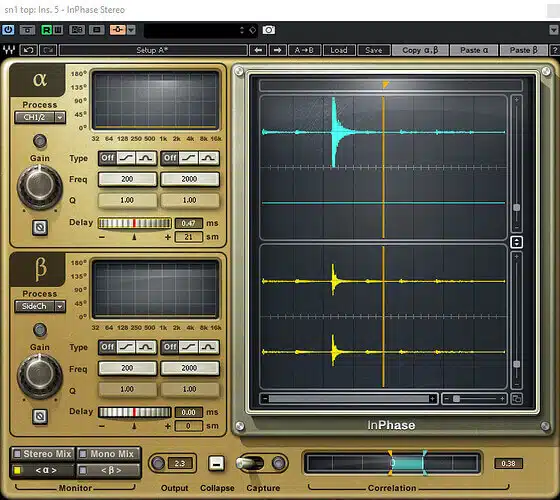Image resolution: width=560 pixels, height=500 pixels.
Task: Click the beta Gain knob
Action: click(40, 376)
